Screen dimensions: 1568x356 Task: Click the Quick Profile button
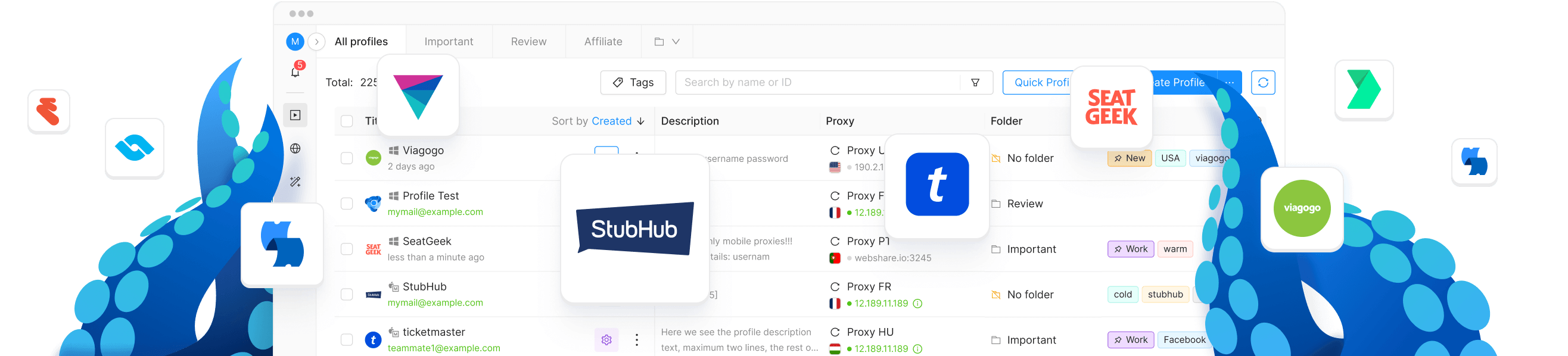(1038, 82)
